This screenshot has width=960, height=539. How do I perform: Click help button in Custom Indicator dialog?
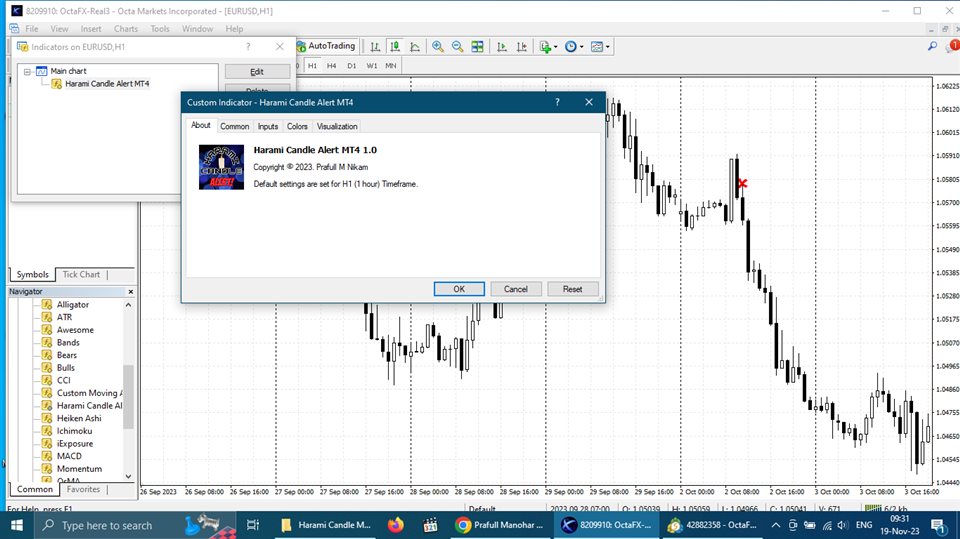pyautogui.click(x=557, y=102)
